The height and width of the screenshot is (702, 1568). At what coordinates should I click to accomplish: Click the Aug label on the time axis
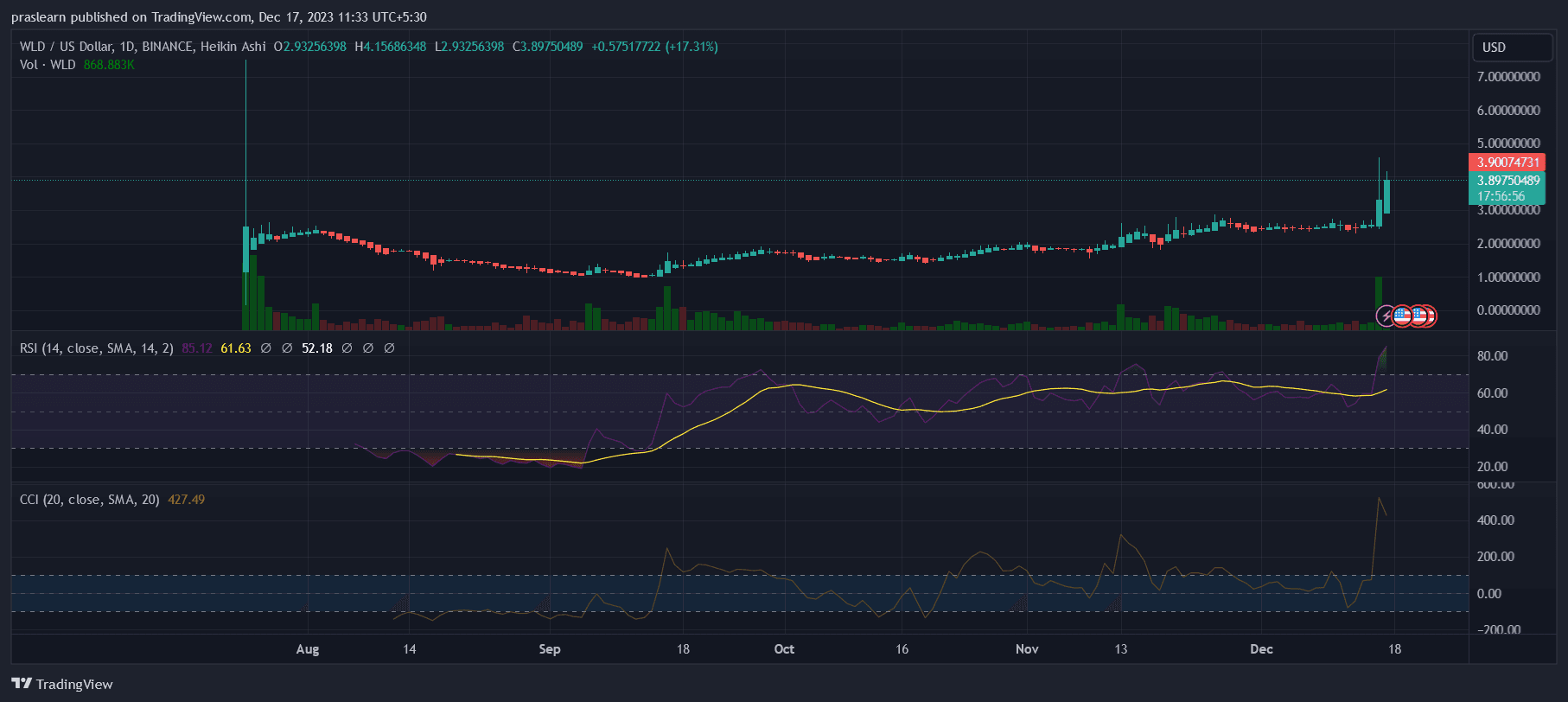tap(308, 649)
